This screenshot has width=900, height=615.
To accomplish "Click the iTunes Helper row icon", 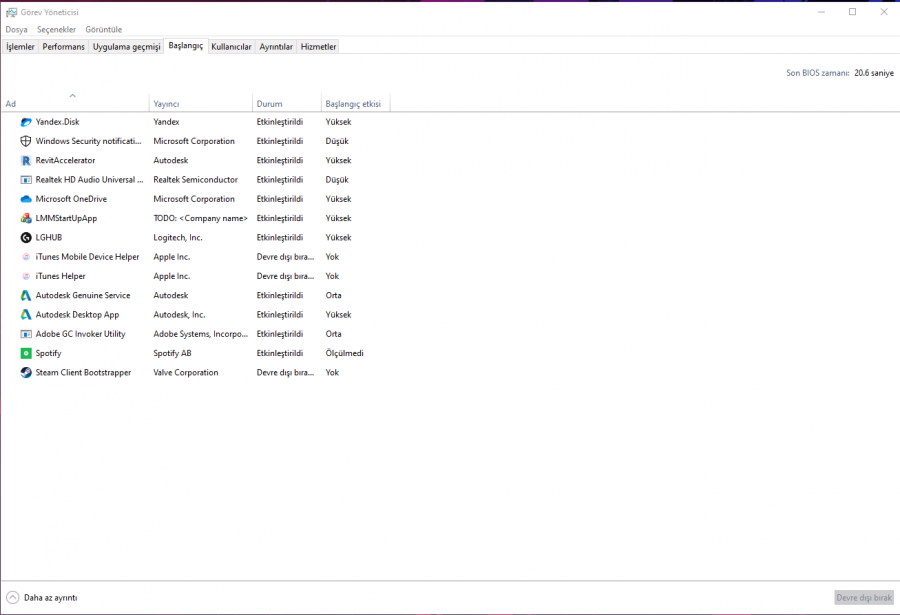I will tap(26, 276).
